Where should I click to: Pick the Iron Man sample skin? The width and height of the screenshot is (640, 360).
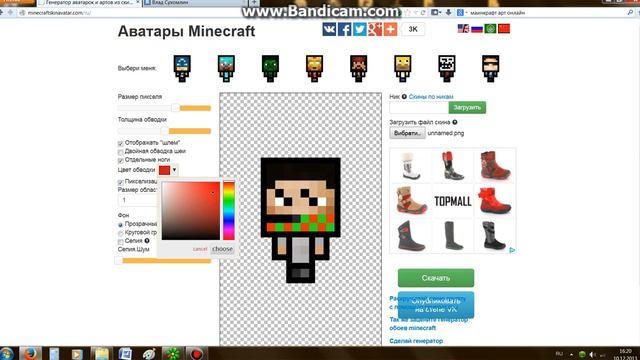pyautogui.click(x=314, y=69)
